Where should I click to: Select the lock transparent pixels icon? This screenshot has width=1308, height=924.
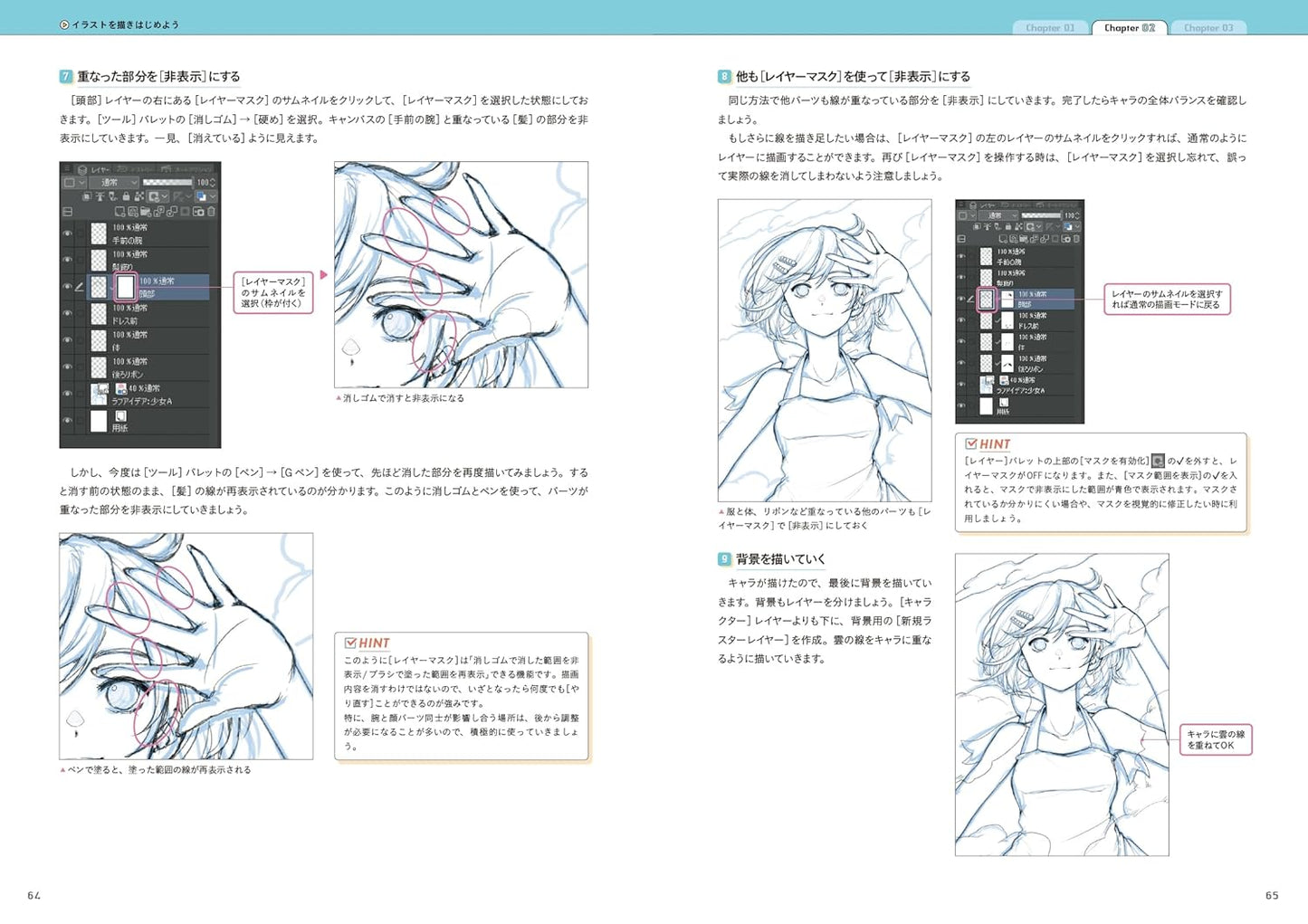point(139,196)
